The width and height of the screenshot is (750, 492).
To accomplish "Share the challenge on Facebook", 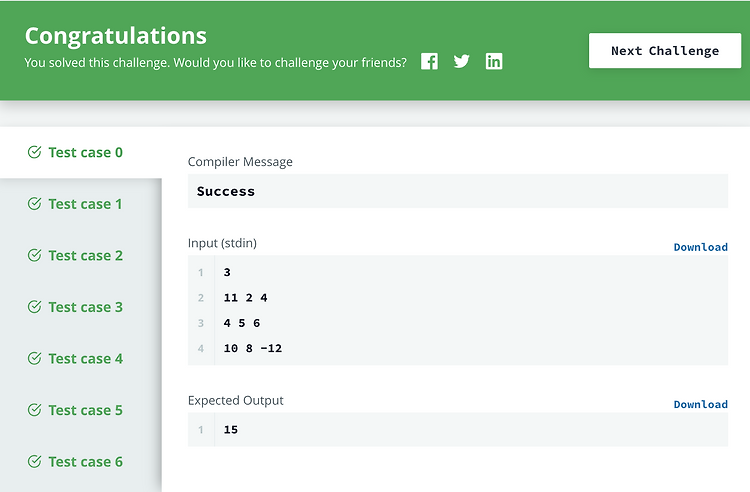I will pyautogui.click(x=429, y=61).
